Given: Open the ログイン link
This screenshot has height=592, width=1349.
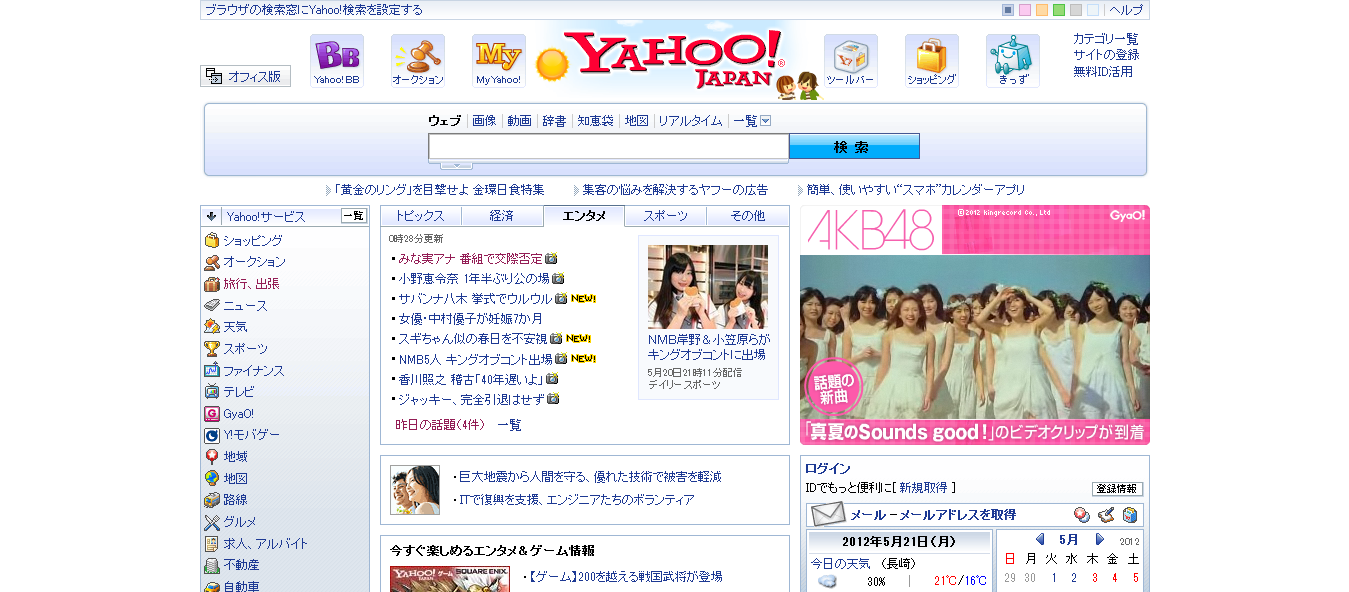Looking at the screenshot, I should pos(828,468).
